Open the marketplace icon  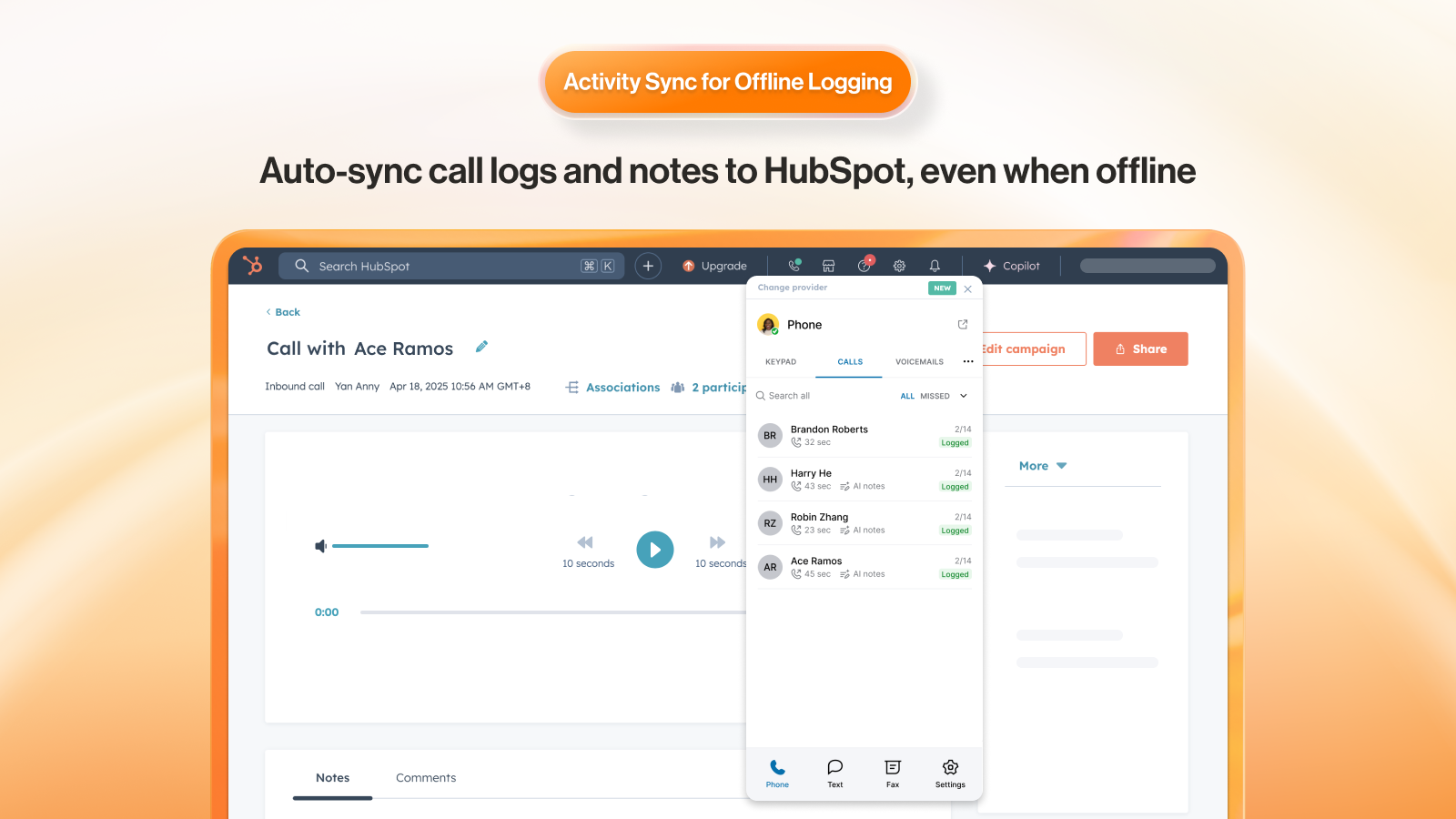pos(829,266)
